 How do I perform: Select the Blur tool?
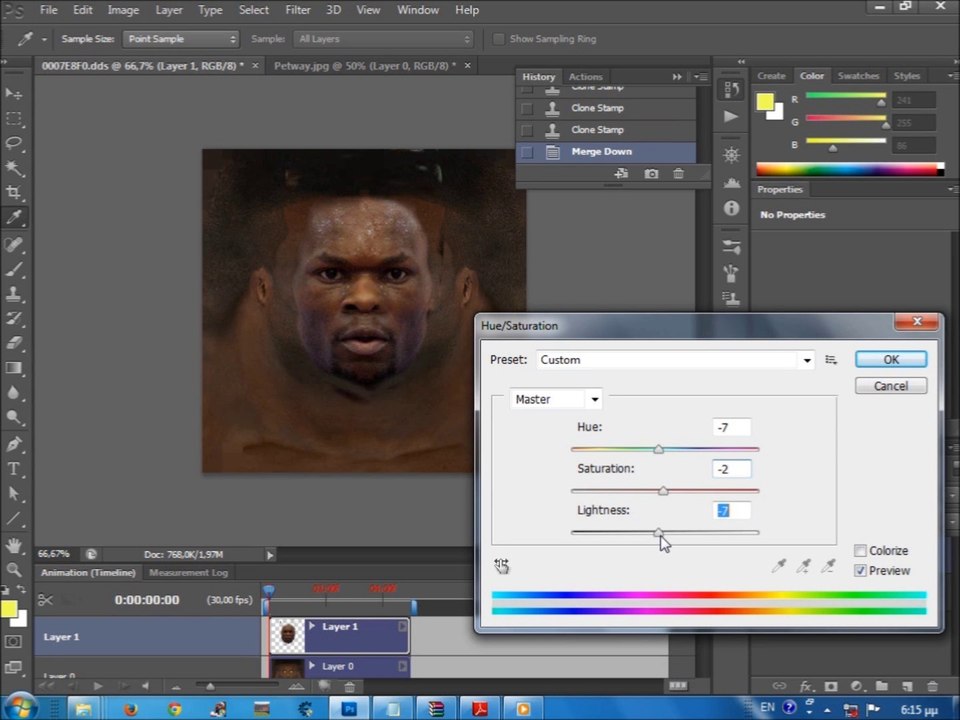pyautogui.click(x=13, y=393)
